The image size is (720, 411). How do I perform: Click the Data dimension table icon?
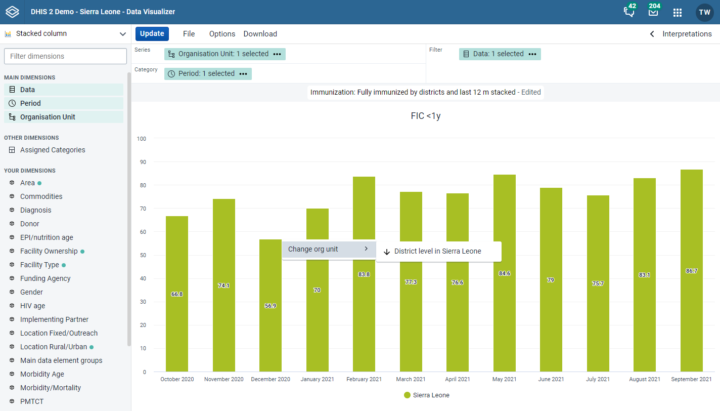pos(12,90)
